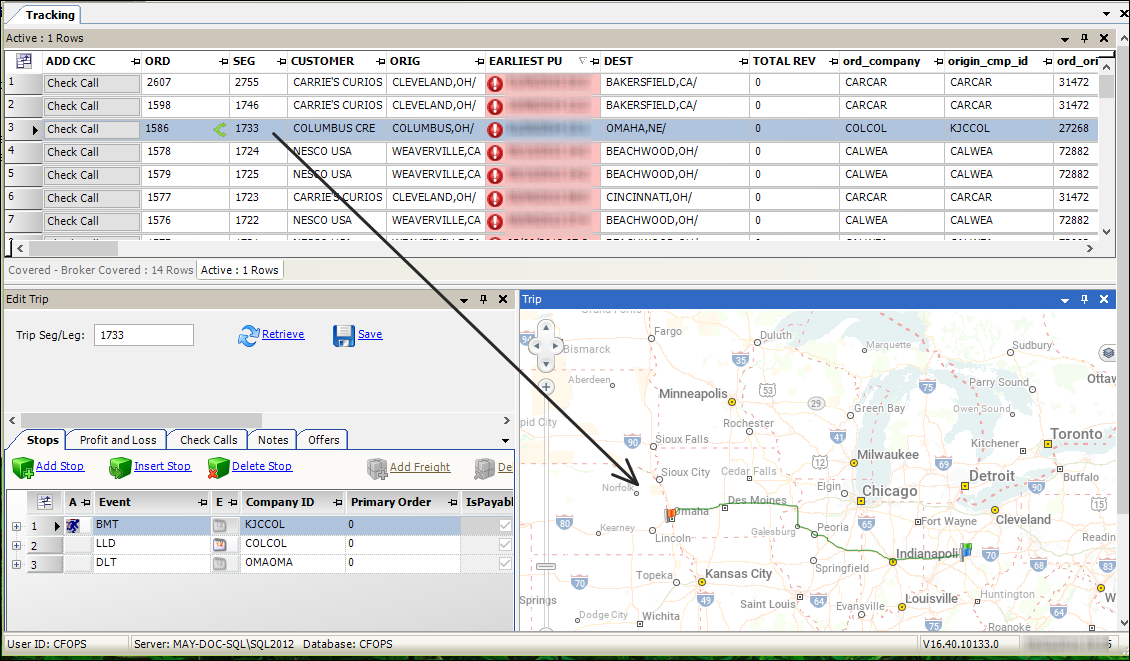The width and height of the screenshot is (1130, 661).
Task: Select the Active : 1 Rows bottom tab
Action: 239,270
